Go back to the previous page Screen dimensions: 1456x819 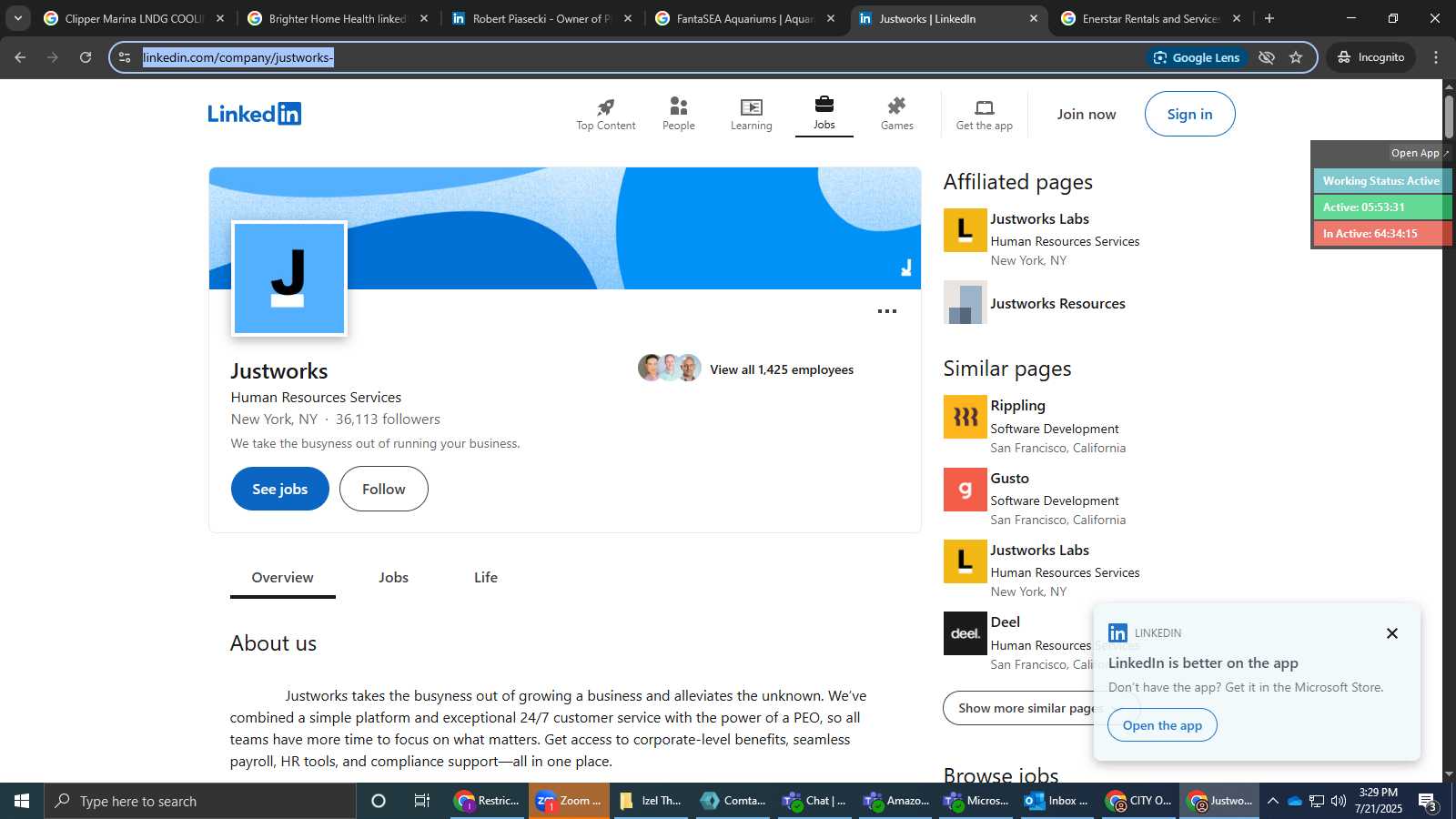click(x=20, y=57)
